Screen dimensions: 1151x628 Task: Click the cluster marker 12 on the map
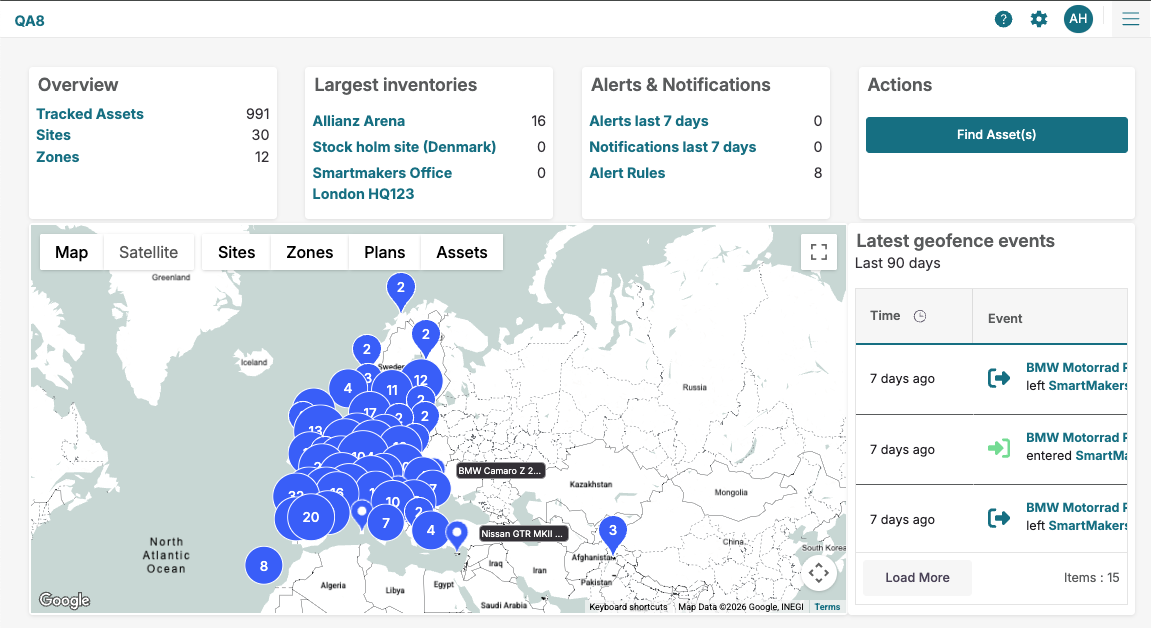point(421,379)
